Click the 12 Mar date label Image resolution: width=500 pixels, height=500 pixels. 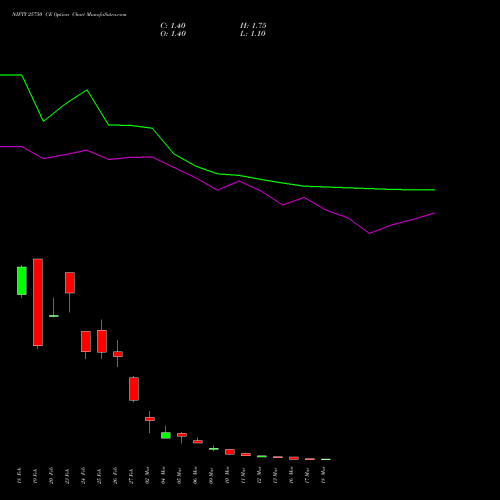point(259,476)
